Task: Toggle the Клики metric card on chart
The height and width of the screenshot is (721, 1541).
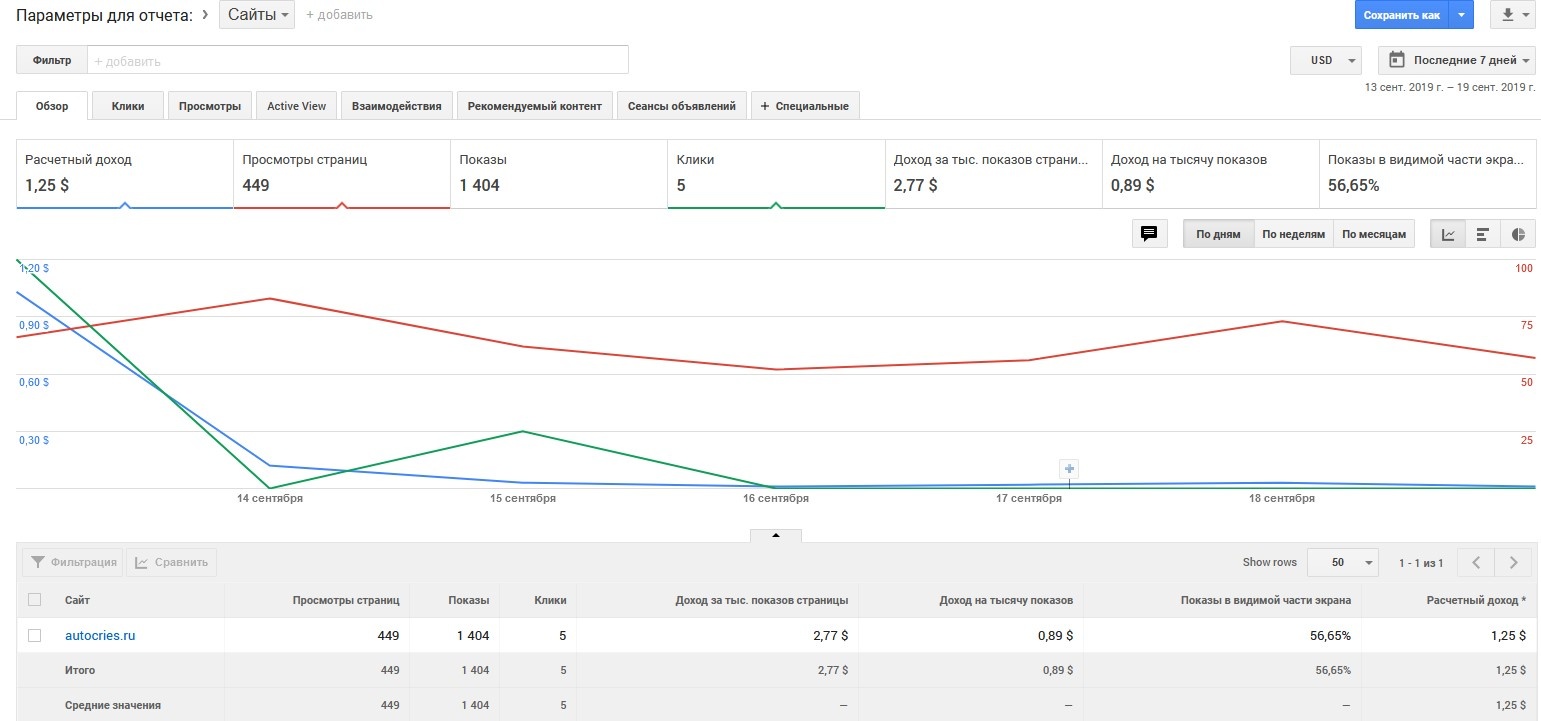Action: click(775, 173)
